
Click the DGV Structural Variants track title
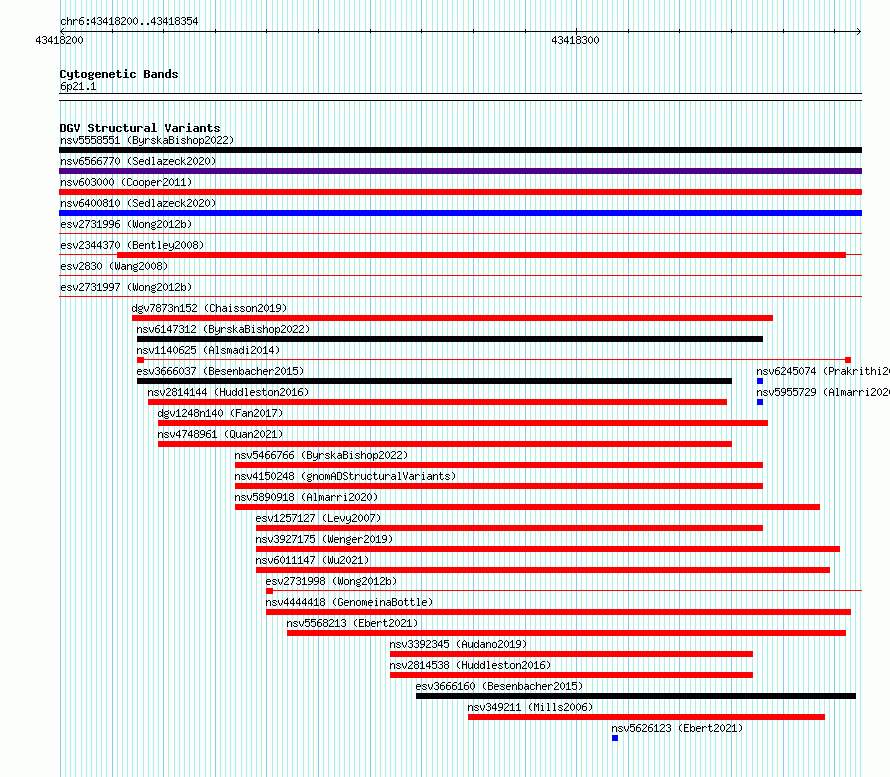click(x=140, y=128)
